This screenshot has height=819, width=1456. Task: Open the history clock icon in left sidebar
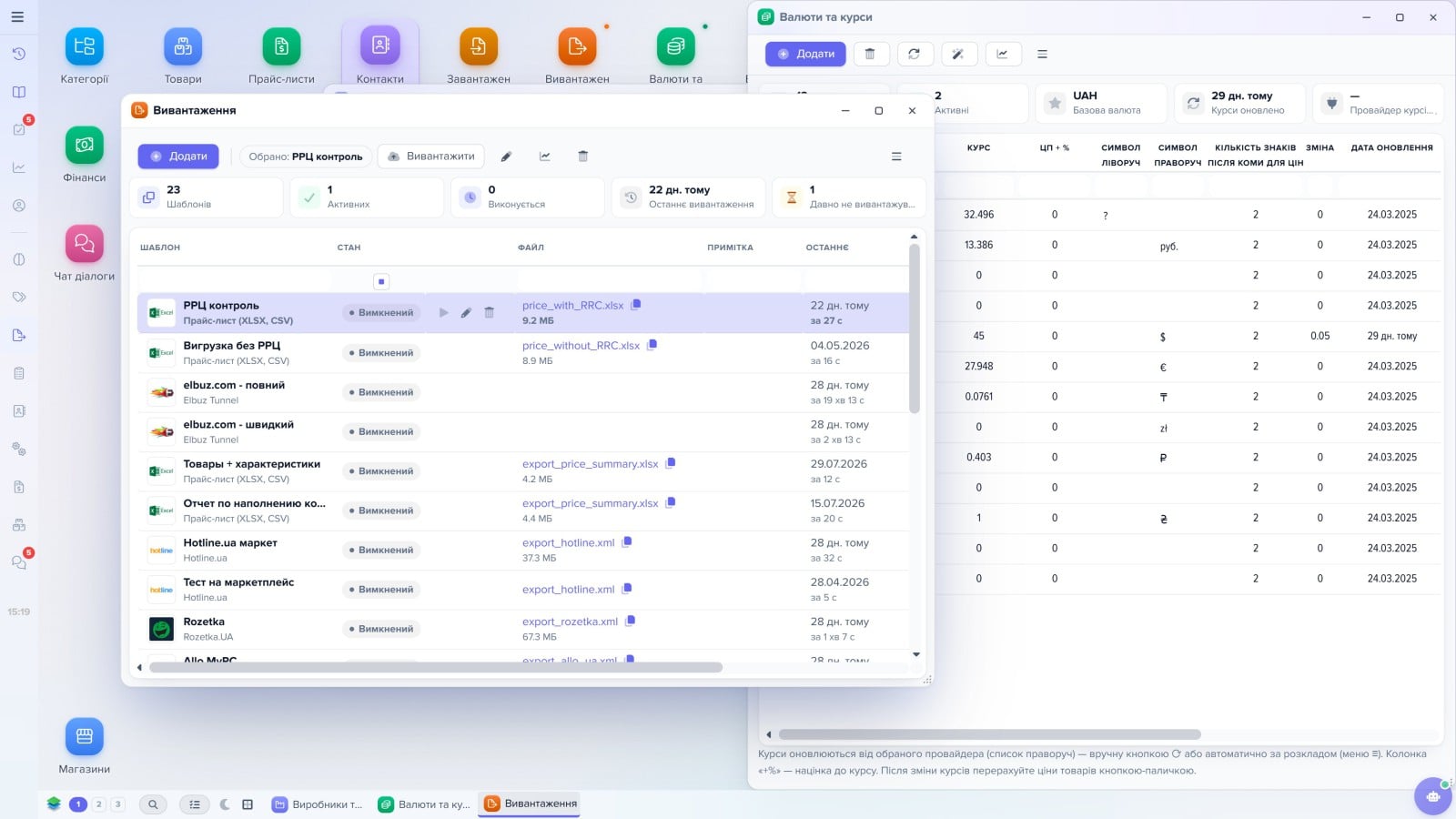[18, 55]
